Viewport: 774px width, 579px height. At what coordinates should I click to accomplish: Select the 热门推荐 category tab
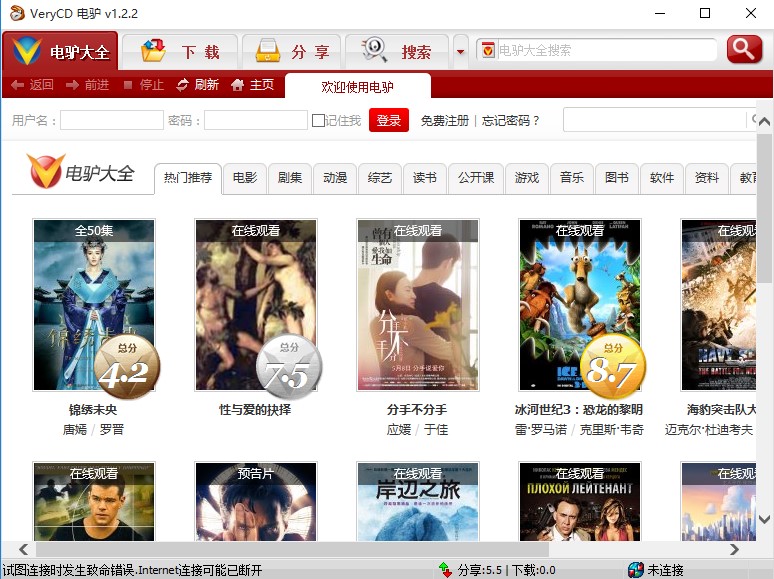[188, 178]
